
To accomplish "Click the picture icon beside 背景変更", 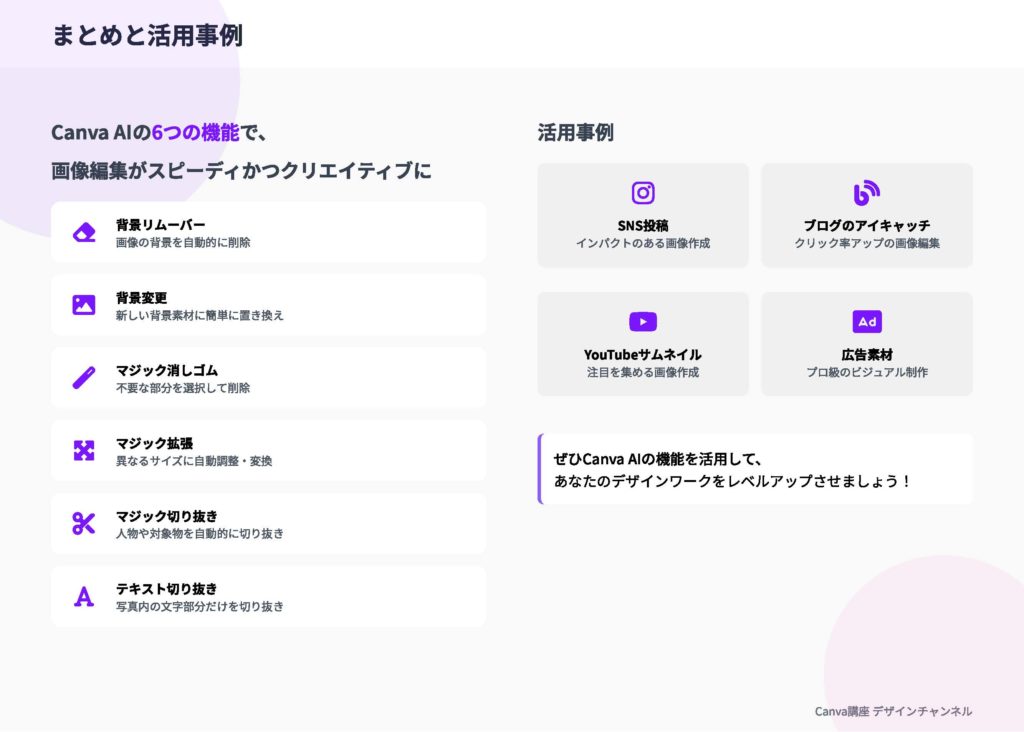I will (x=84, y=305).
